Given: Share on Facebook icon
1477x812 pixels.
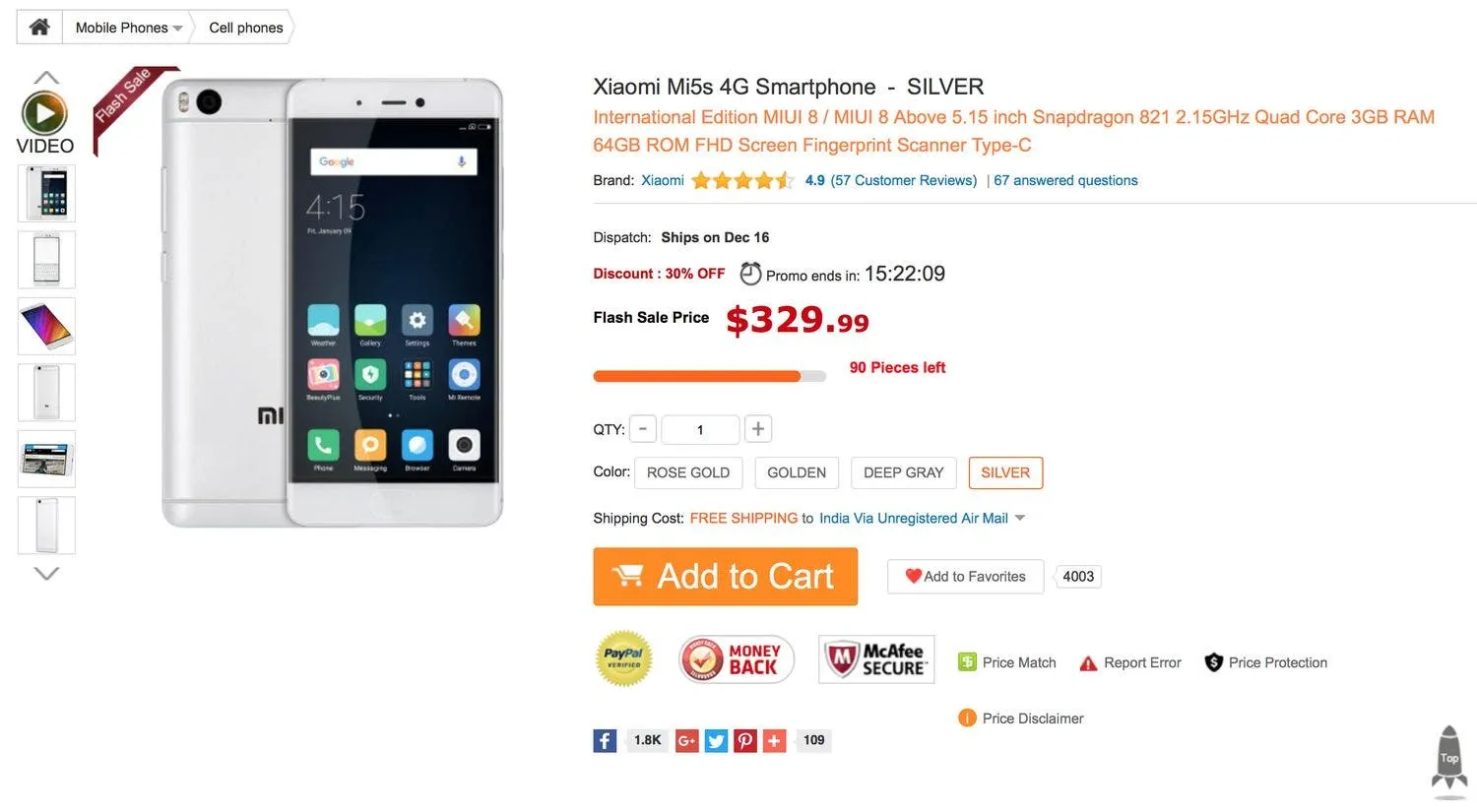Looking at the screenshot, I should point(605,740).
